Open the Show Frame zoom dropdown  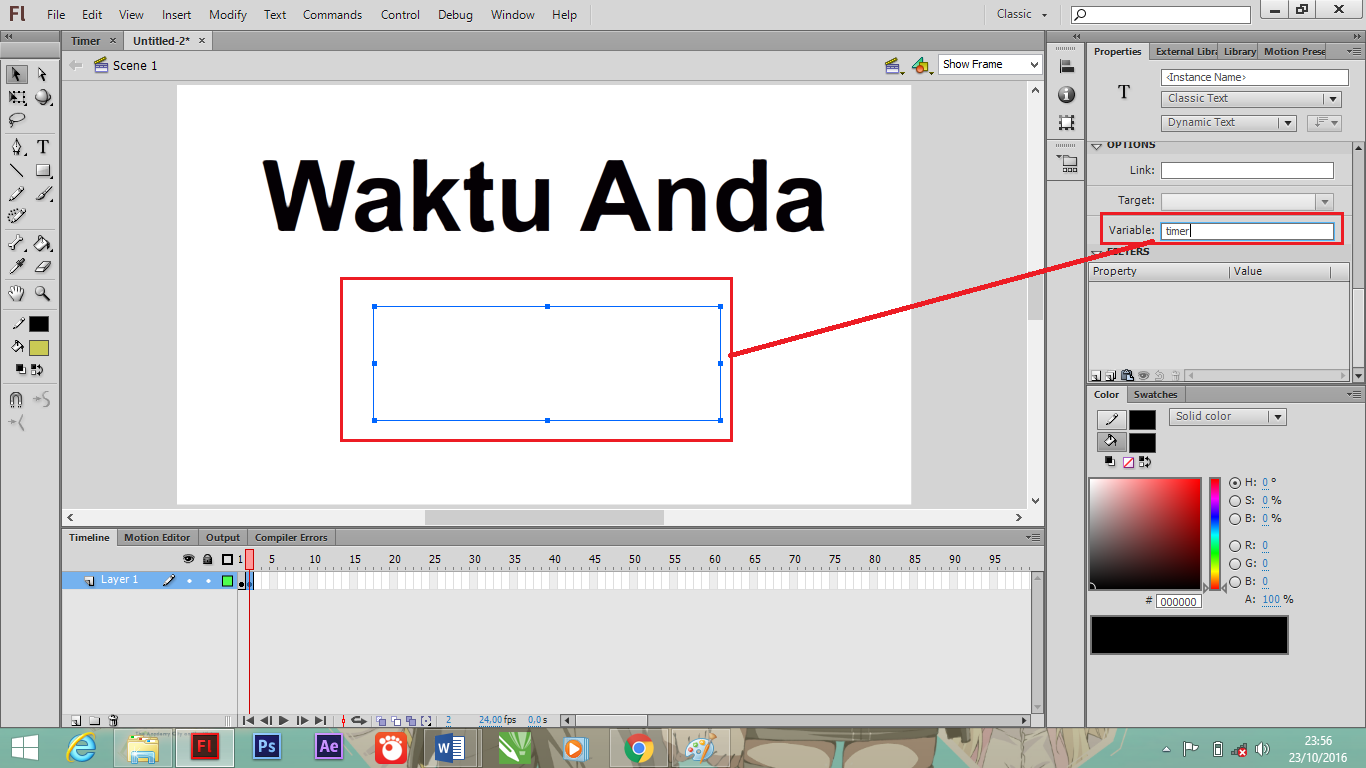coord(988,64)
